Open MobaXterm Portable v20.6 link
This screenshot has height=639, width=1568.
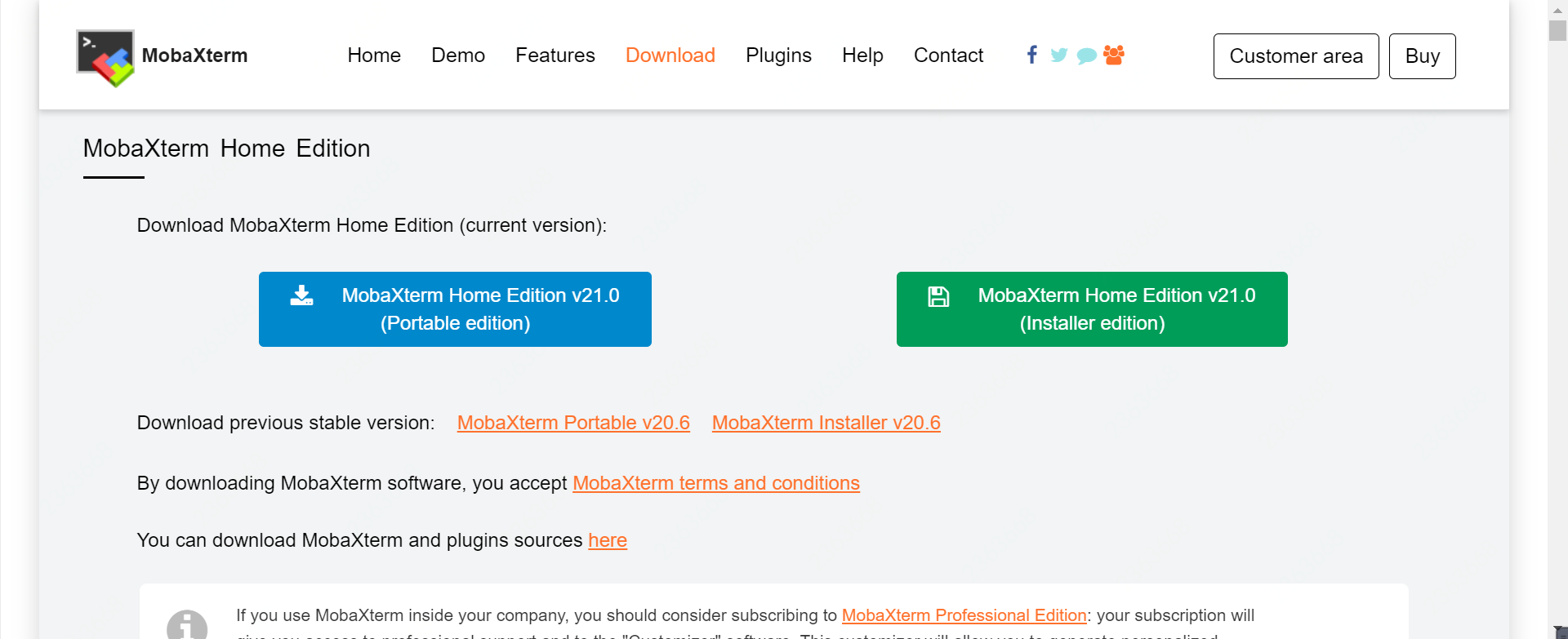pyautogui.click(x=573, y=423)
